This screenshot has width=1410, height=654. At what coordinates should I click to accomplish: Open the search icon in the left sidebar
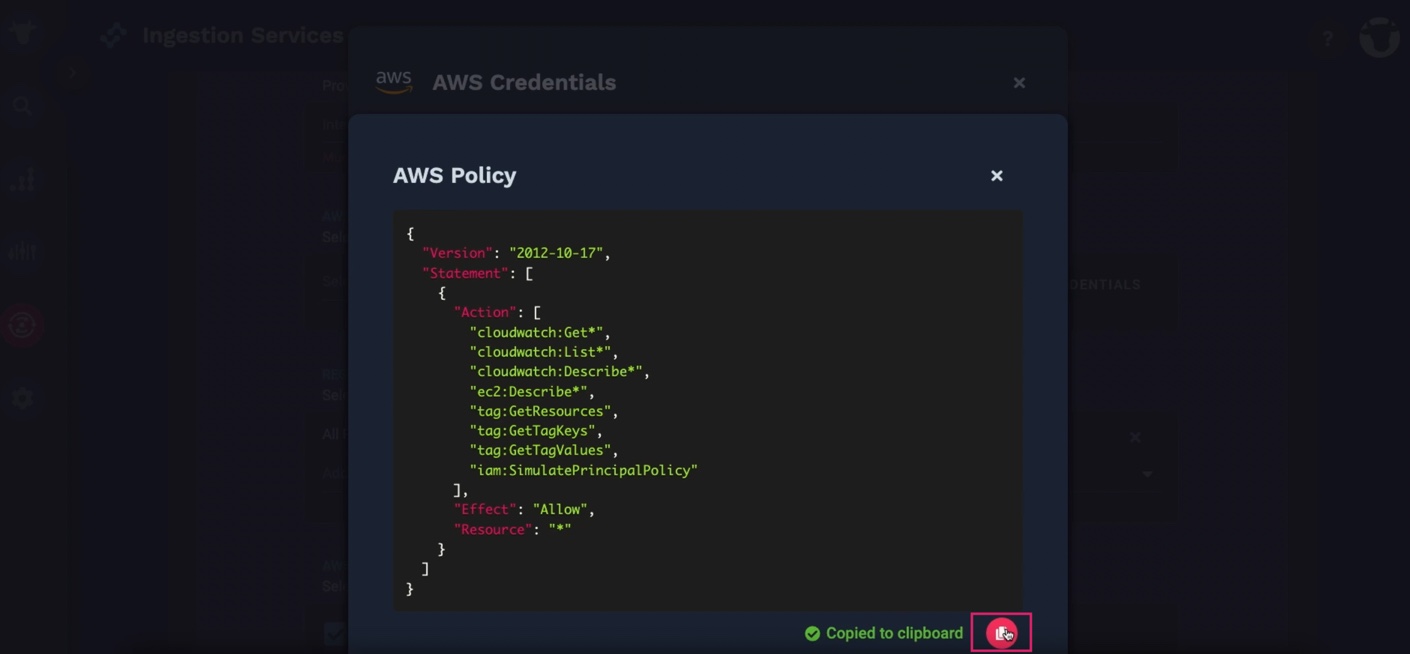pyautogui.click(x=22, y=105)
